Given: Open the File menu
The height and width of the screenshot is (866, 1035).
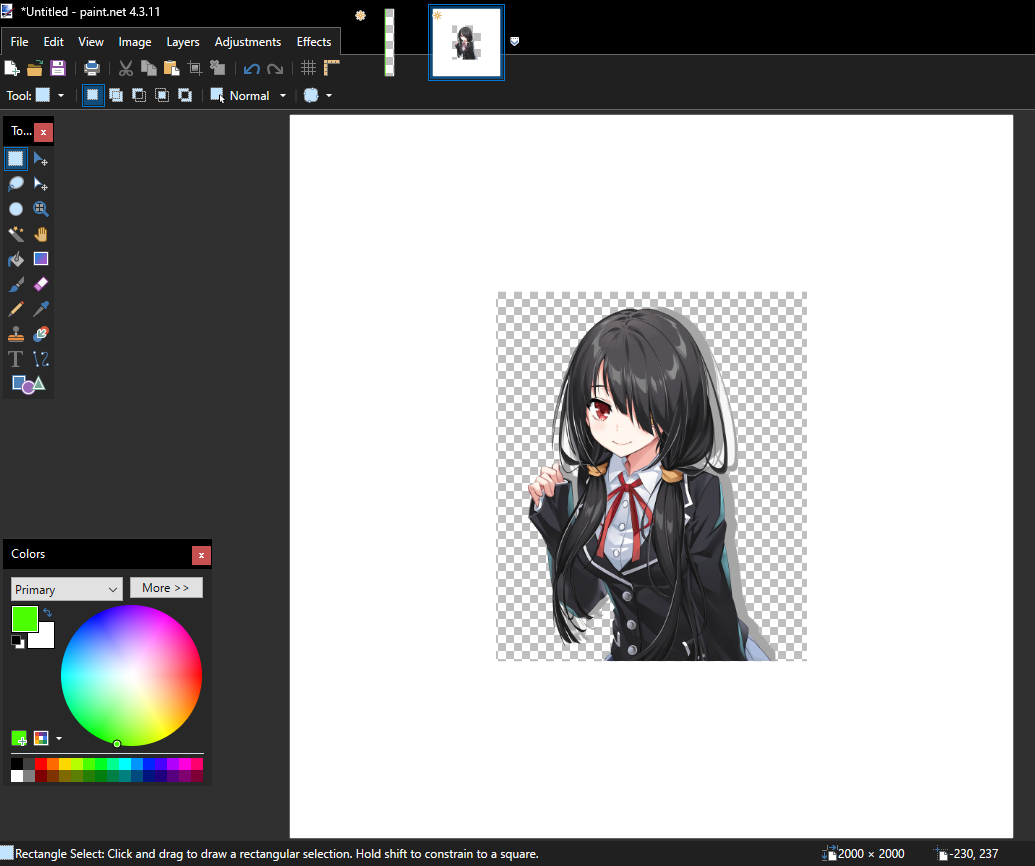Looking at the screenshot, I should pyautogui.click(x=19, y=42).
